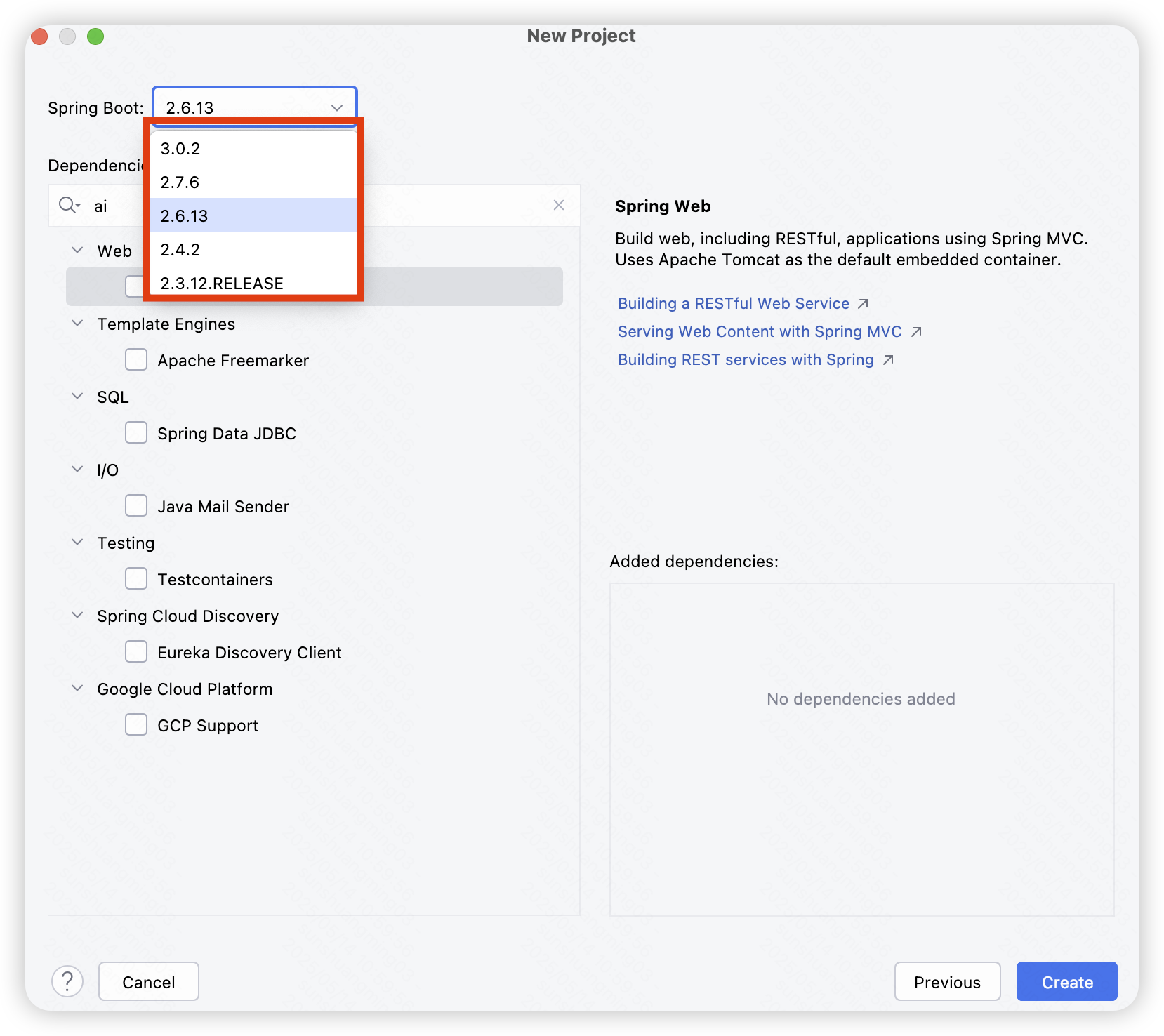Check the Eureka Discovery Client checkbox
1164x1036 pixels.
pyautogui.click(x=136, y=651)
